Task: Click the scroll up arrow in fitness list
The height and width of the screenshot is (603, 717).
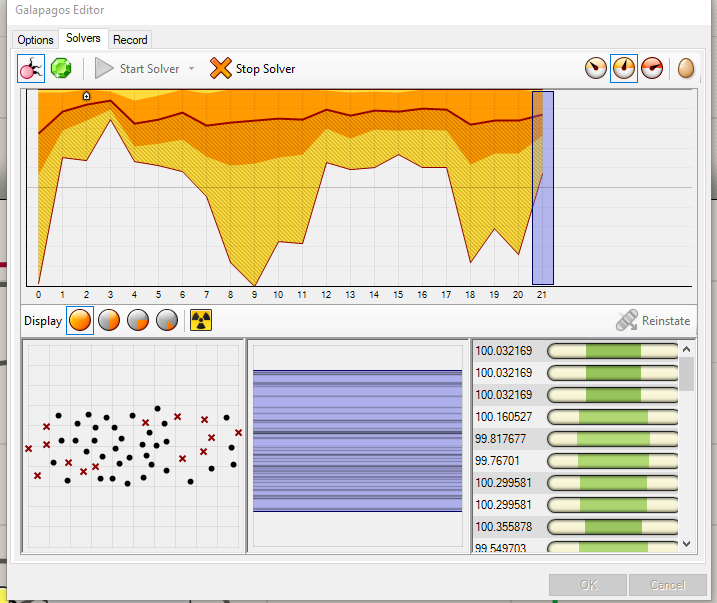Action: 686,350
